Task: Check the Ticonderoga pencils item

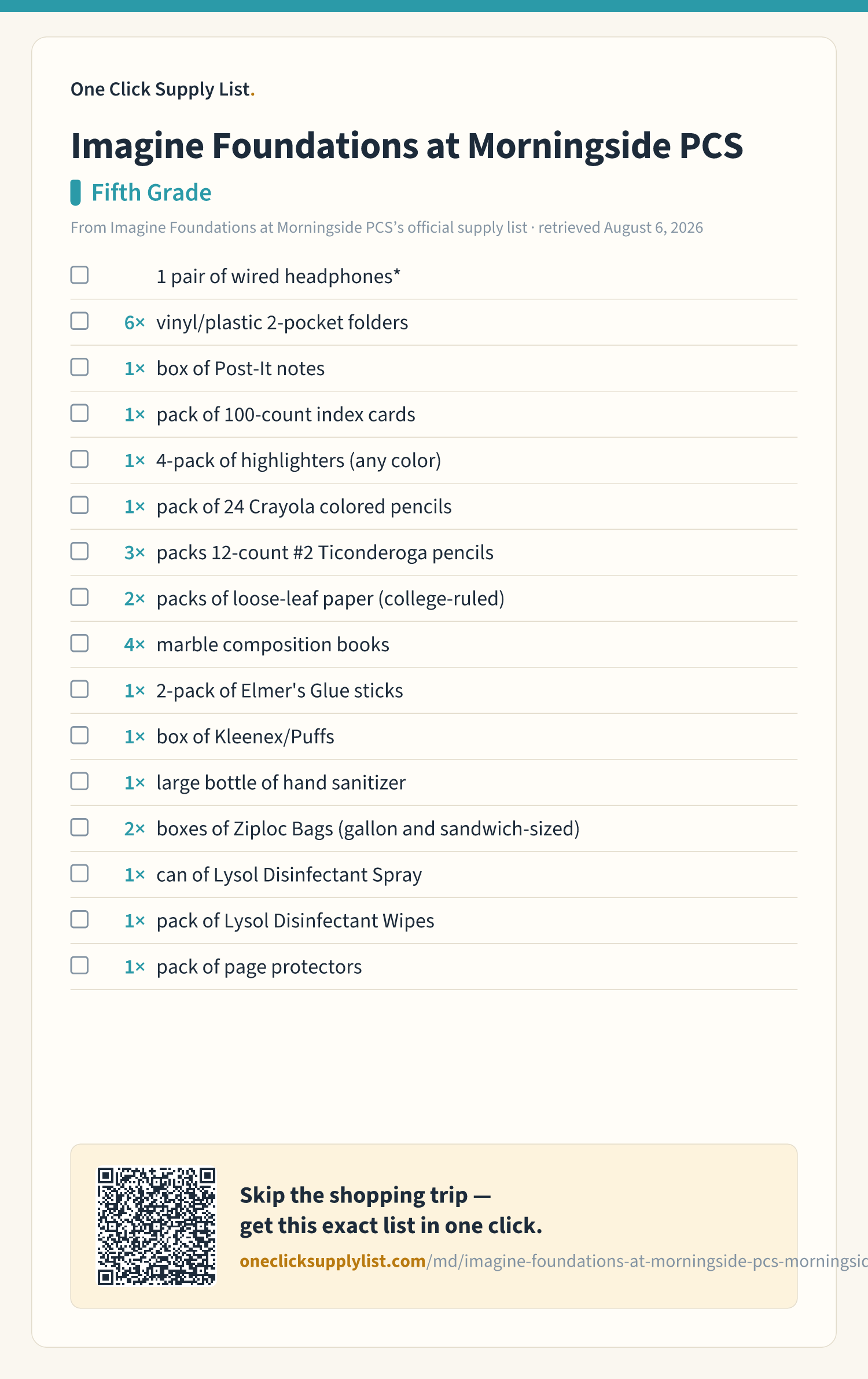Action: tap(79, 551)
